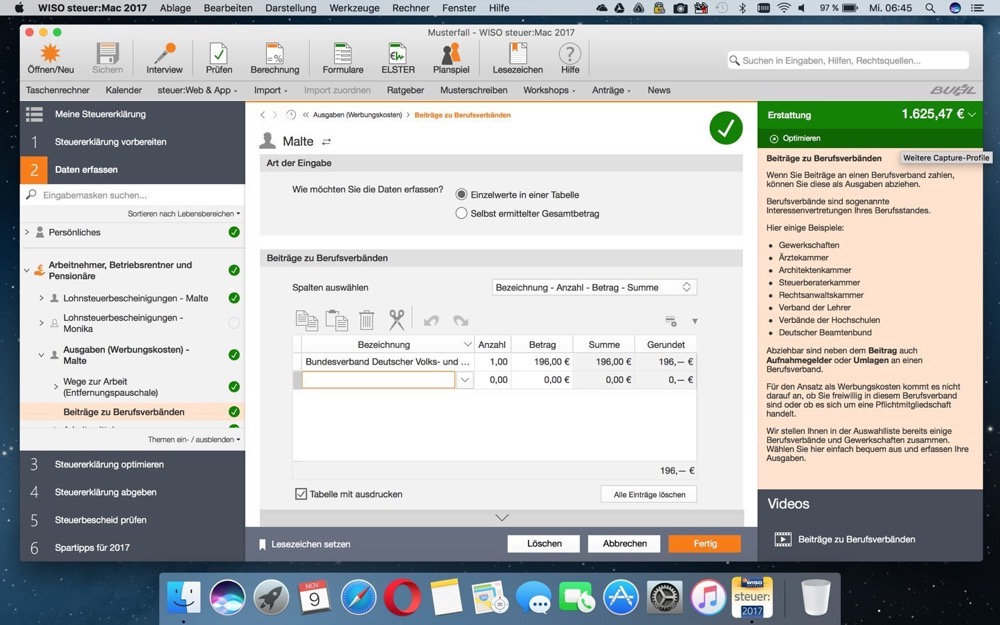Expand the Persönliches tree section
1000x625 pixels.
[x=27, y=232]
